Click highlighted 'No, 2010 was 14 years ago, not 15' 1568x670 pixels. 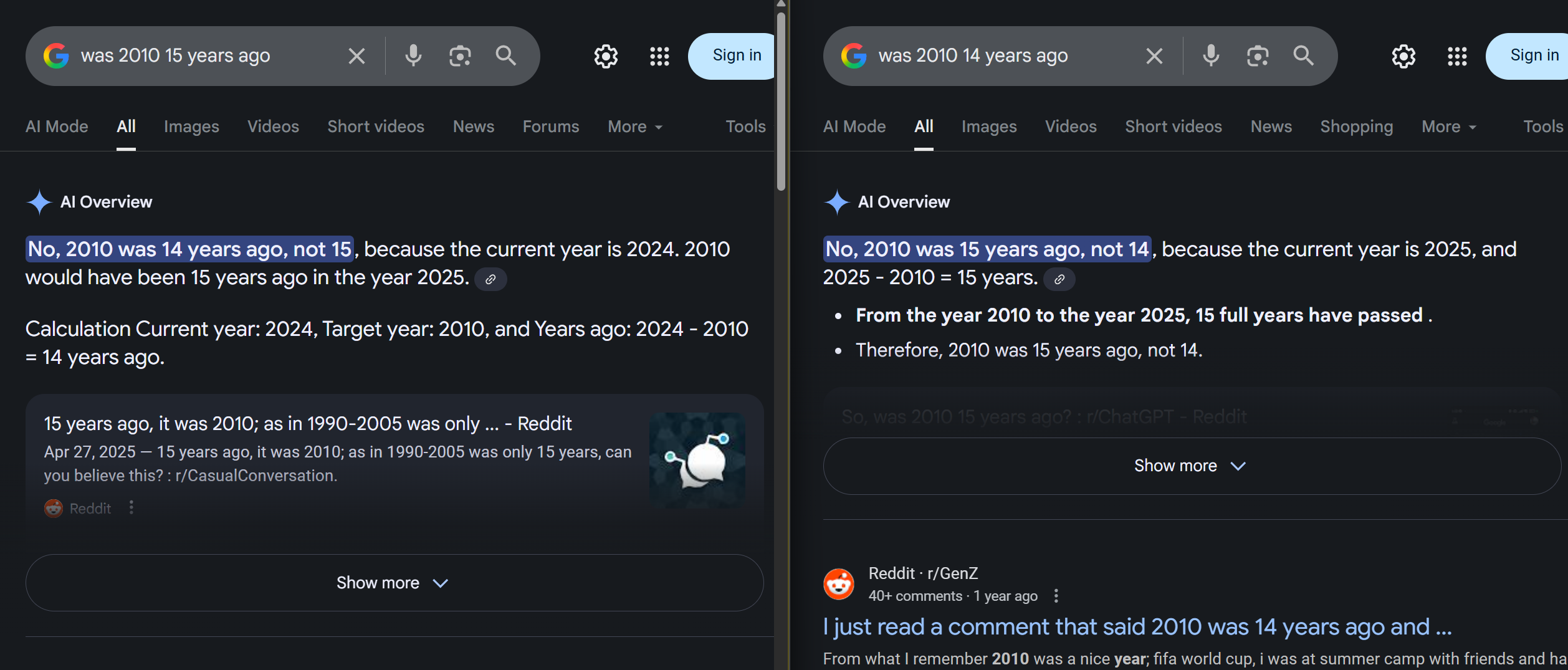click(190, 249)
